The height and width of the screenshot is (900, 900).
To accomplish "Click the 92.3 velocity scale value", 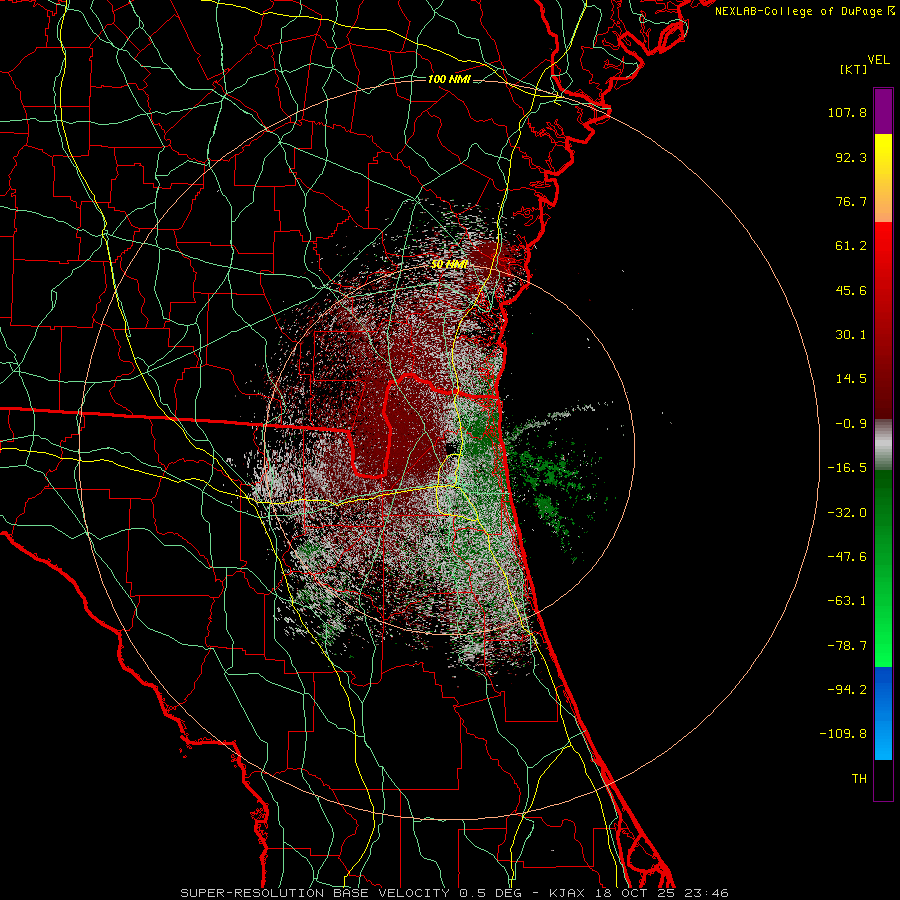I will pos(851,157).
